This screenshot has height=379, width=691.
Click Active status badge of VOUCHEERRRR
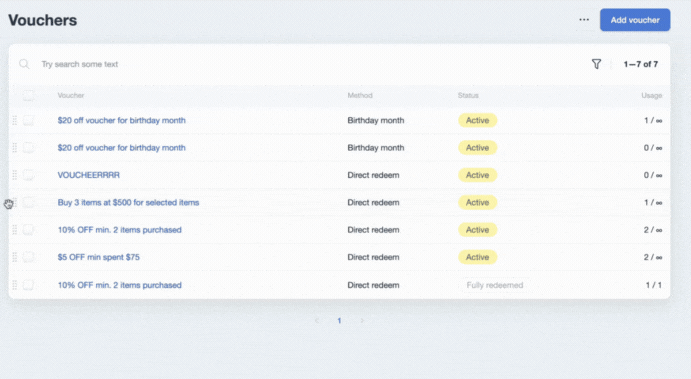coord(478,175)
